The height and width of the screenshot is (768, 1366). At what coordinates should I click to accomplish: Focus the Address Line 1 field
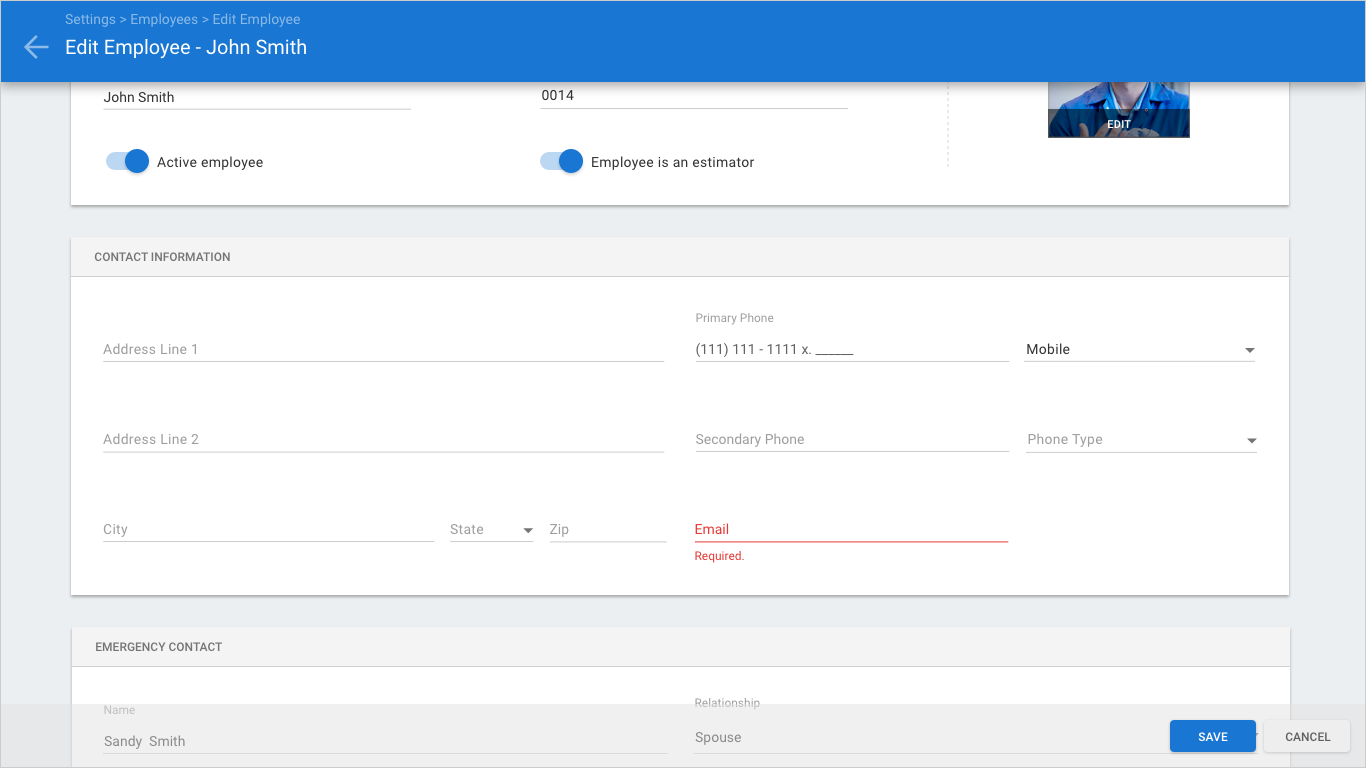(x=383, y=350)
